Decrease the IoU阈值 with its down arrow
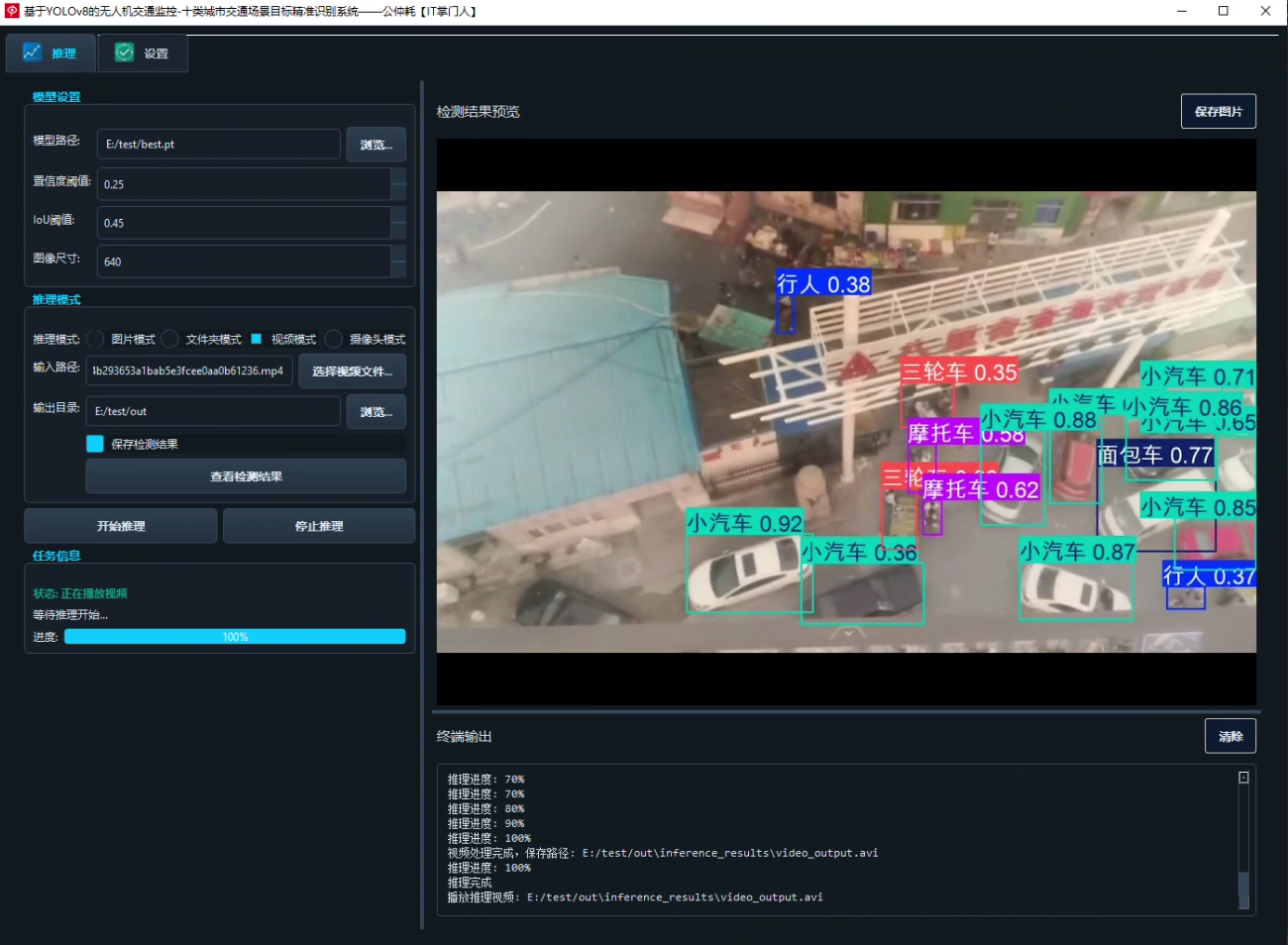The width and height of the screenshot is (1288, 945). (x=398, y=231)
